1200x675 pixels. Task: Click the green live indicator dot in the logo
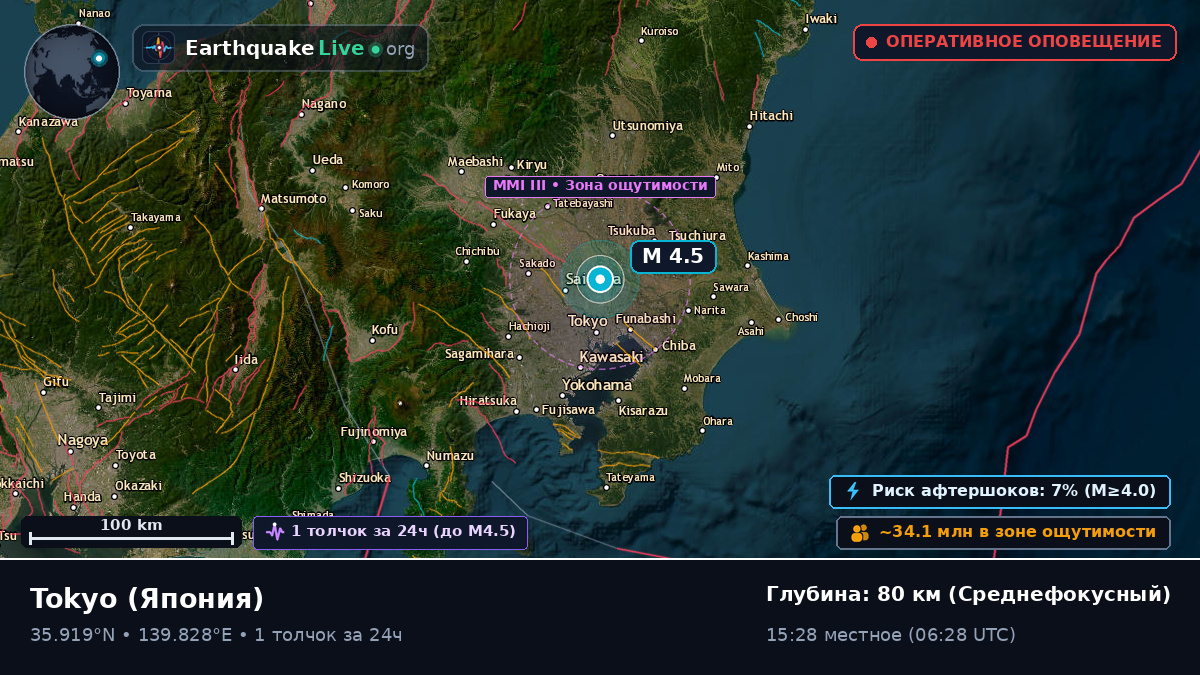point(375,49)
